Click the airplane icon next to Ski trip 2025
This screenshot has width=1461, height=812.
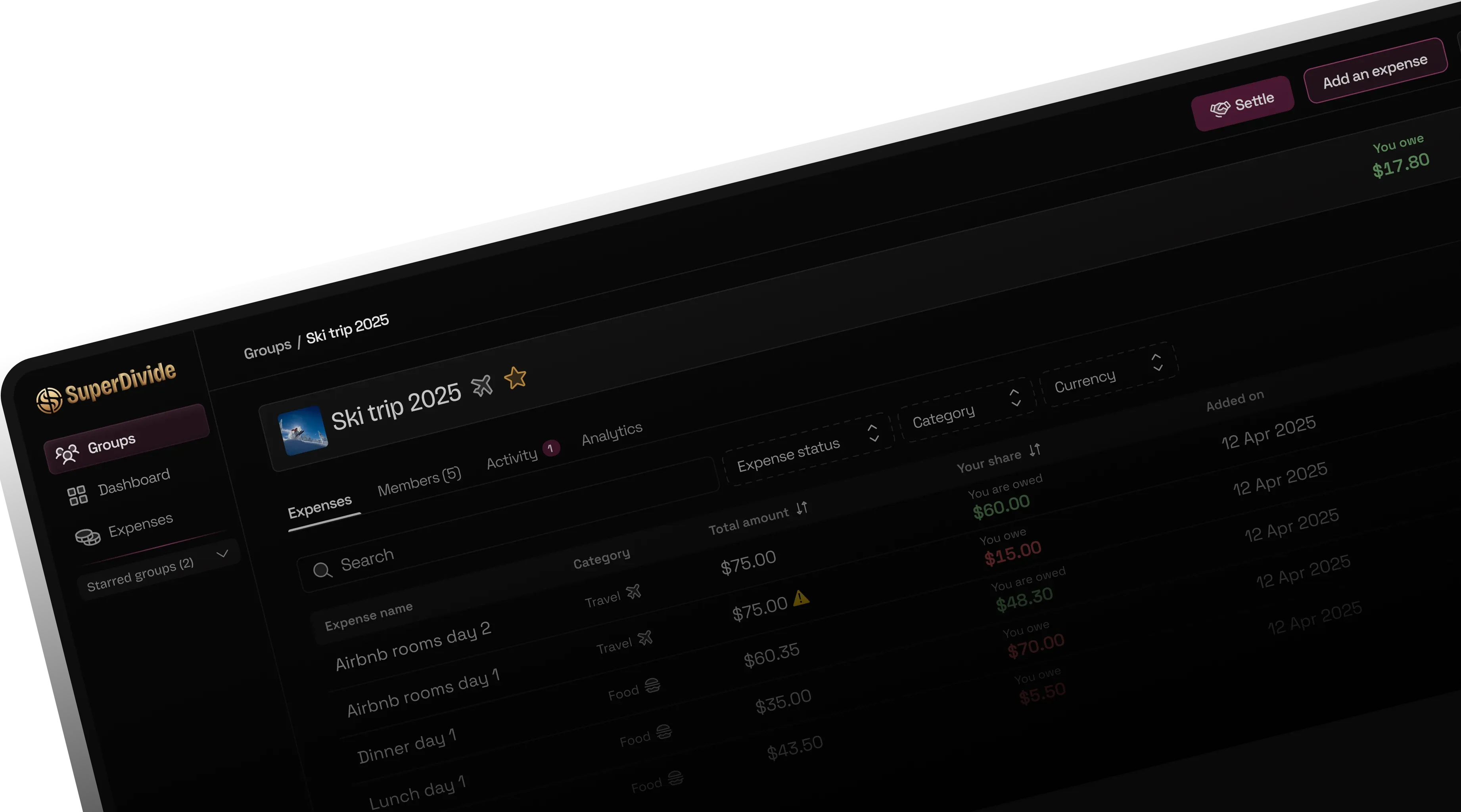(483, 387)
